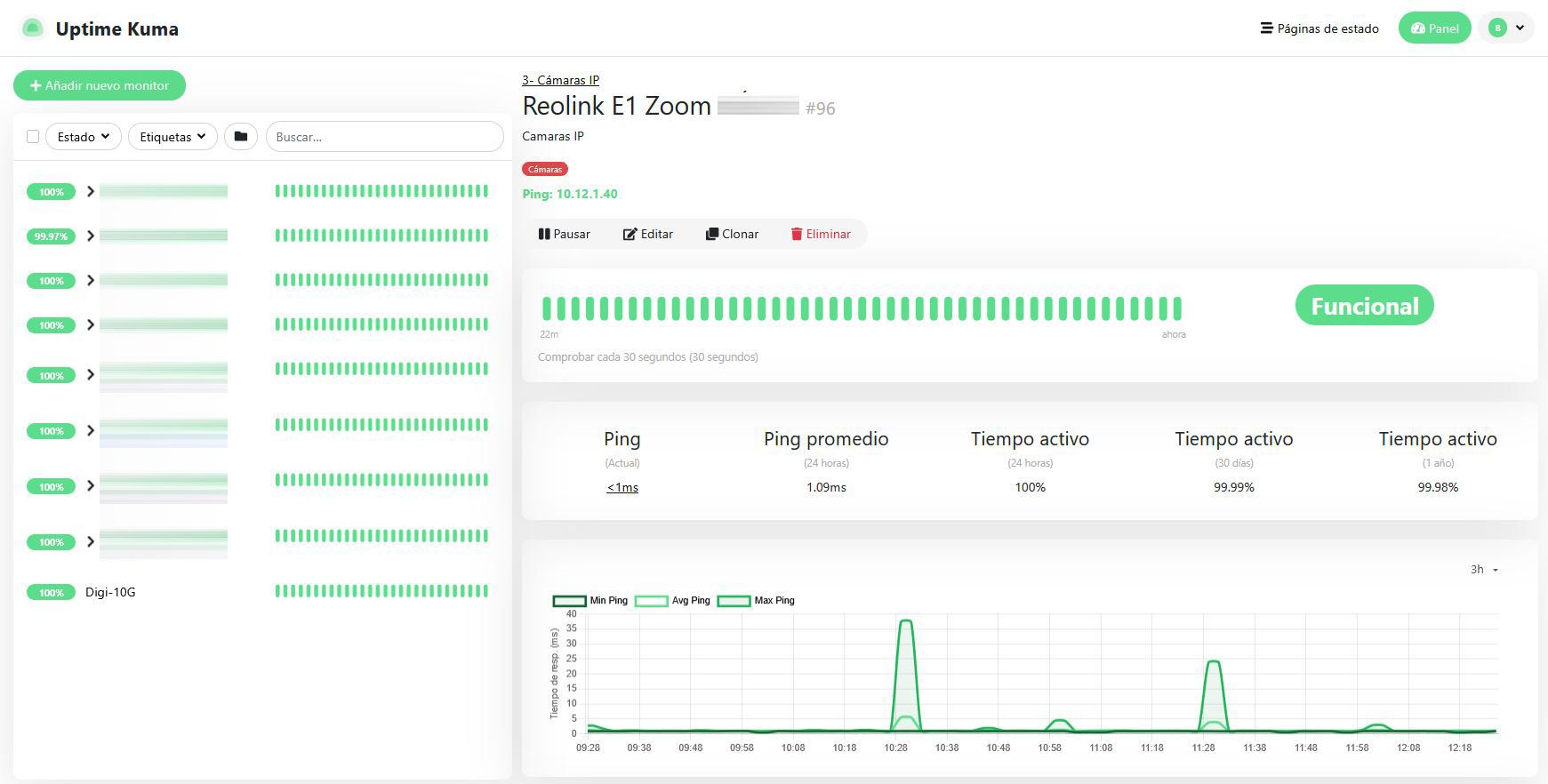
Task: Open the Páginas de estado menu
Action: (1319, 28)
